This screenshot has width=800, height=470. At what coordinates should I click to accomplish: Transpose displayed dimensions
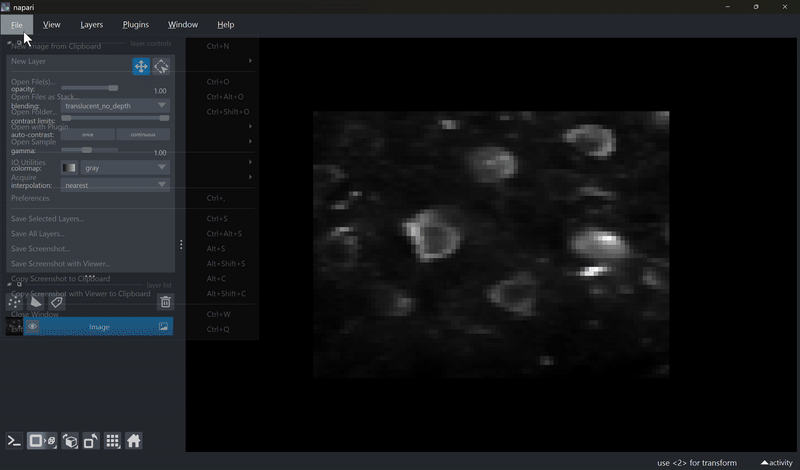coord(91,441)
